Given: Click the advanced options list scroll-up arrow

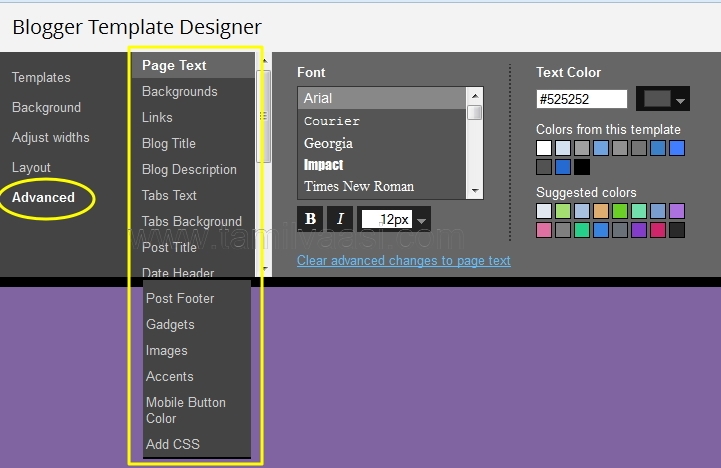Looking at the screenshot, I should point(264,61).
